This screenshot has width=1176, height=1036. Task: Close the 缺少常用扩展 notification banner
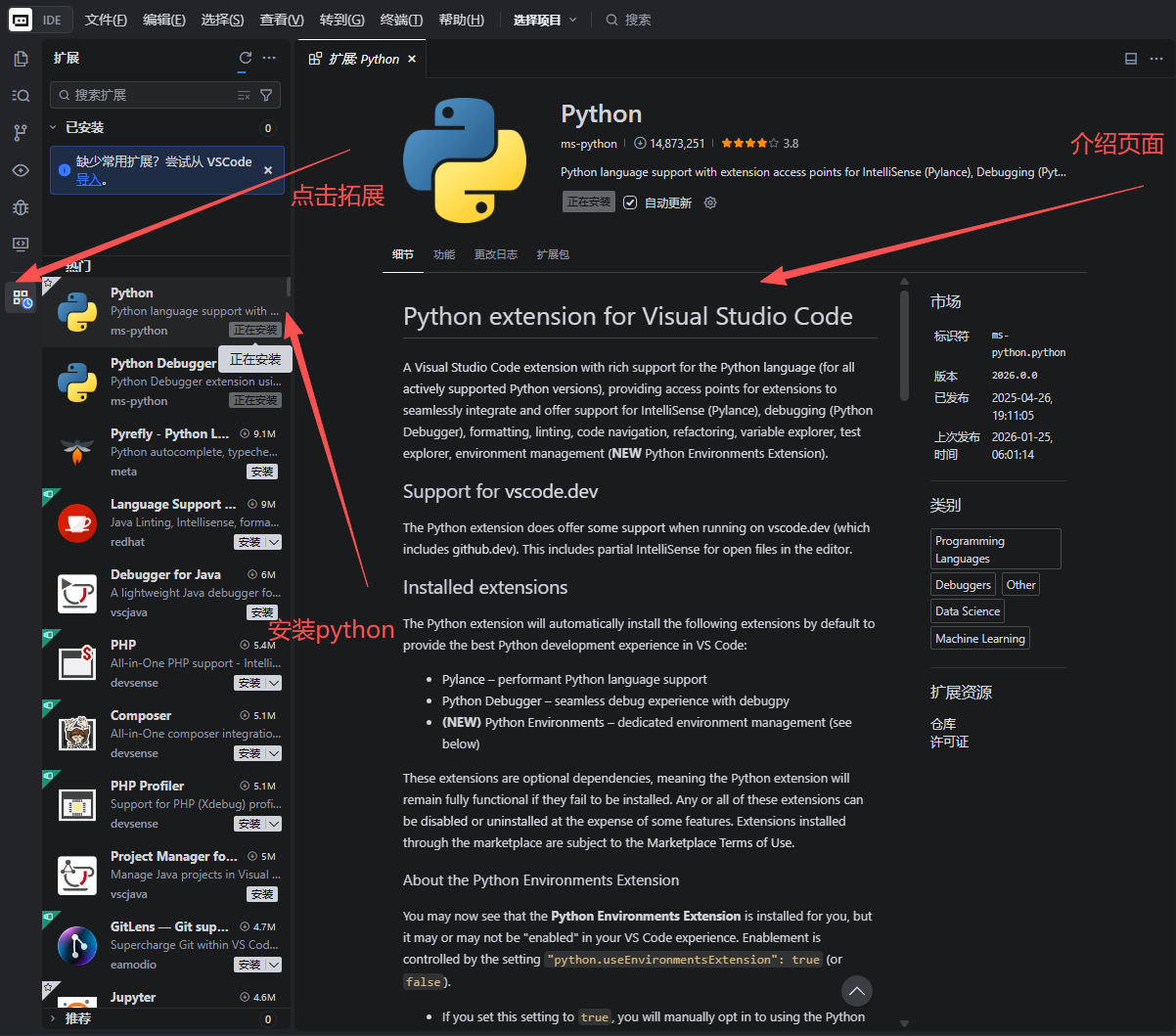point(268,170)
